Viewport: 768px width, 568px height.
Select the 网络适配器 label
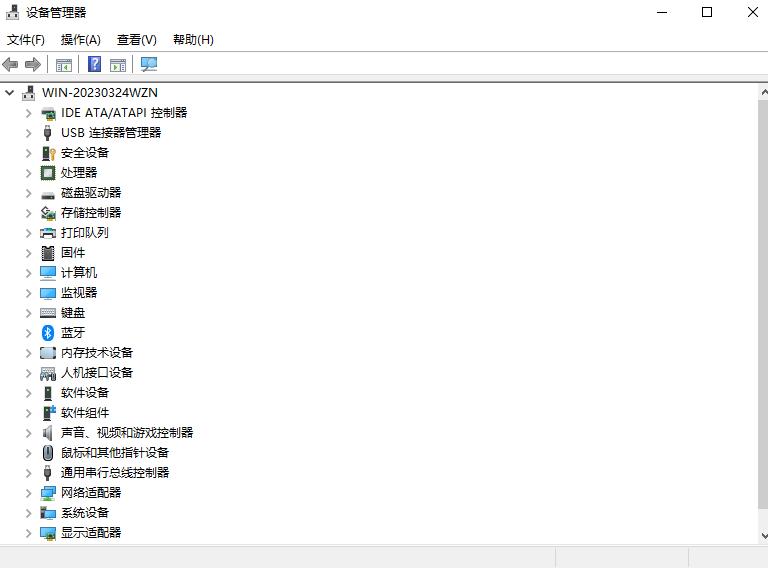pos(91,493)
